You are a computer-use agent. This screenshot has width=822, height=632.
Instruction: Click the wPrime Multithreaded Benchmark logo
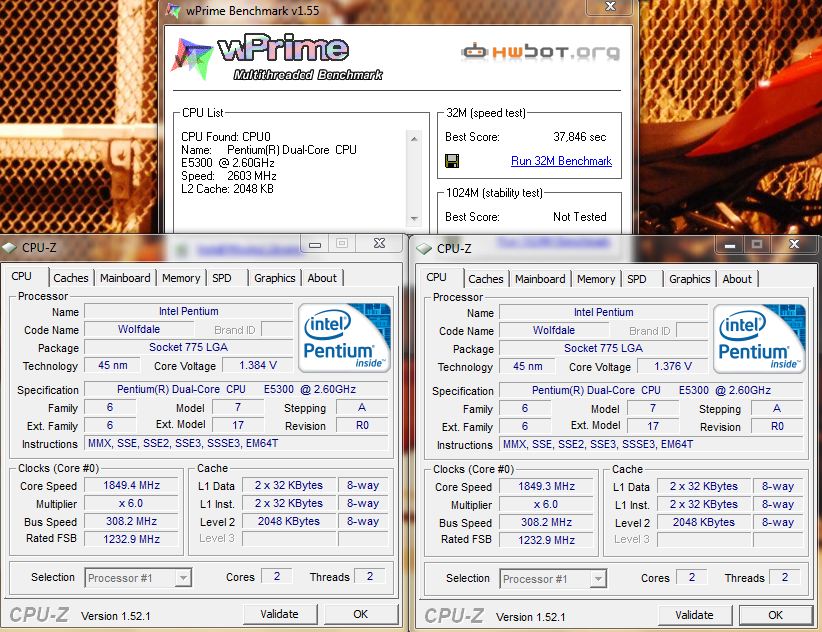click(x=278, y=59)
